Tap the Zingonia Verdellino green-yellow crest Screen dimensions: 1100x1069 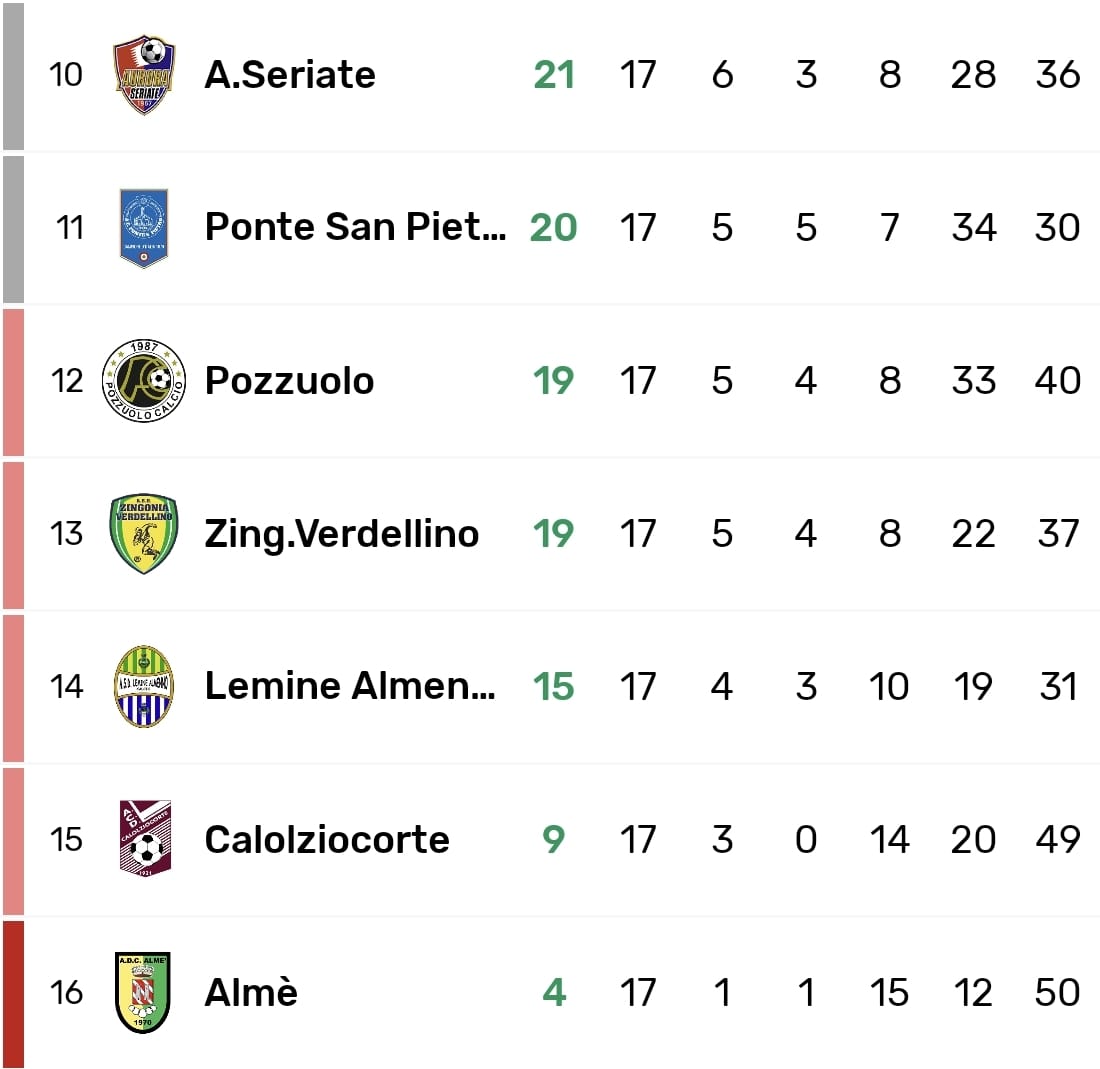click(144, 534)
